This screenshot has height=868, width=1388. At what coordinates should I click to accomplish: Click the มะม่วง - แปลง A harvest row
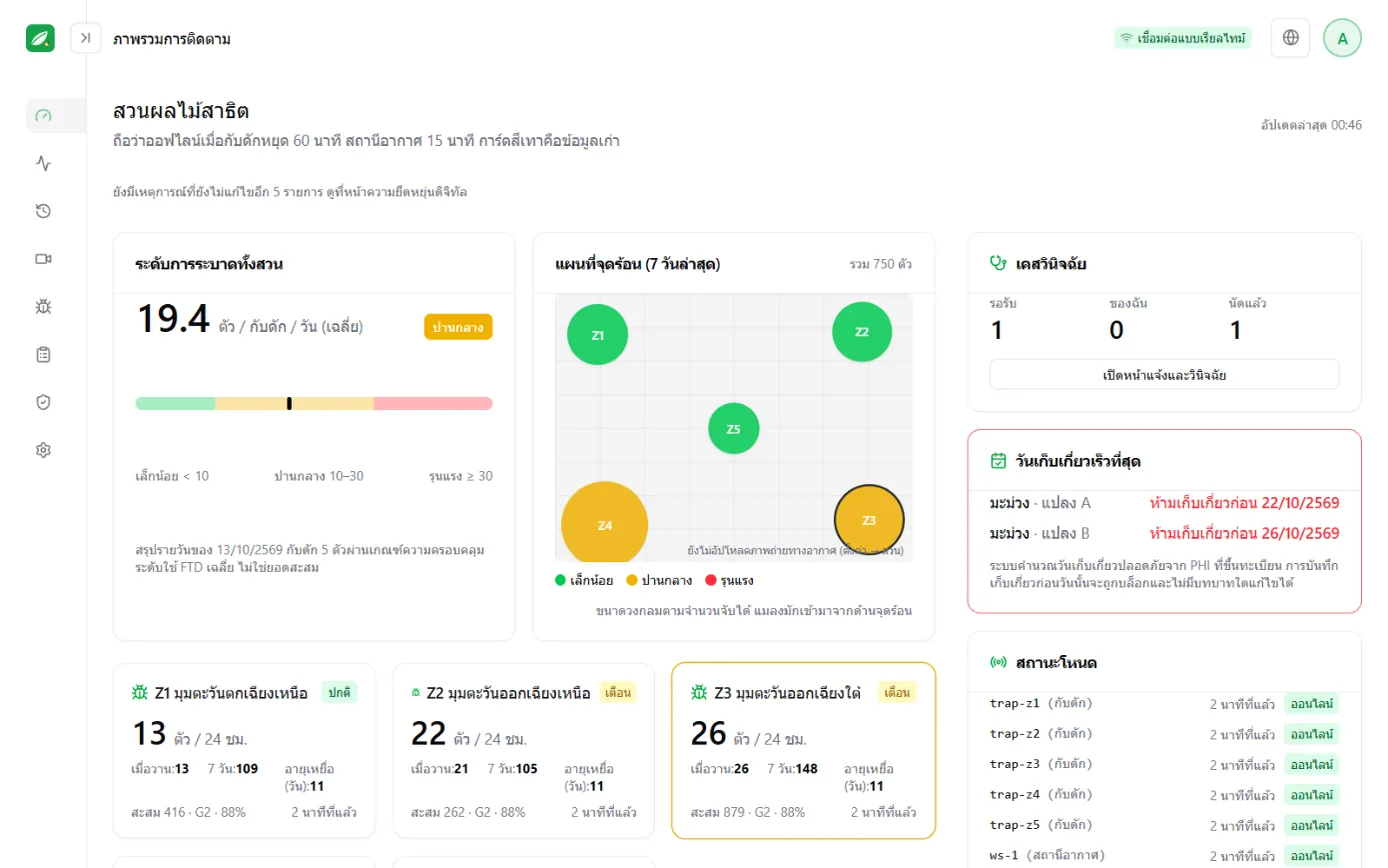click(1164, 502)
